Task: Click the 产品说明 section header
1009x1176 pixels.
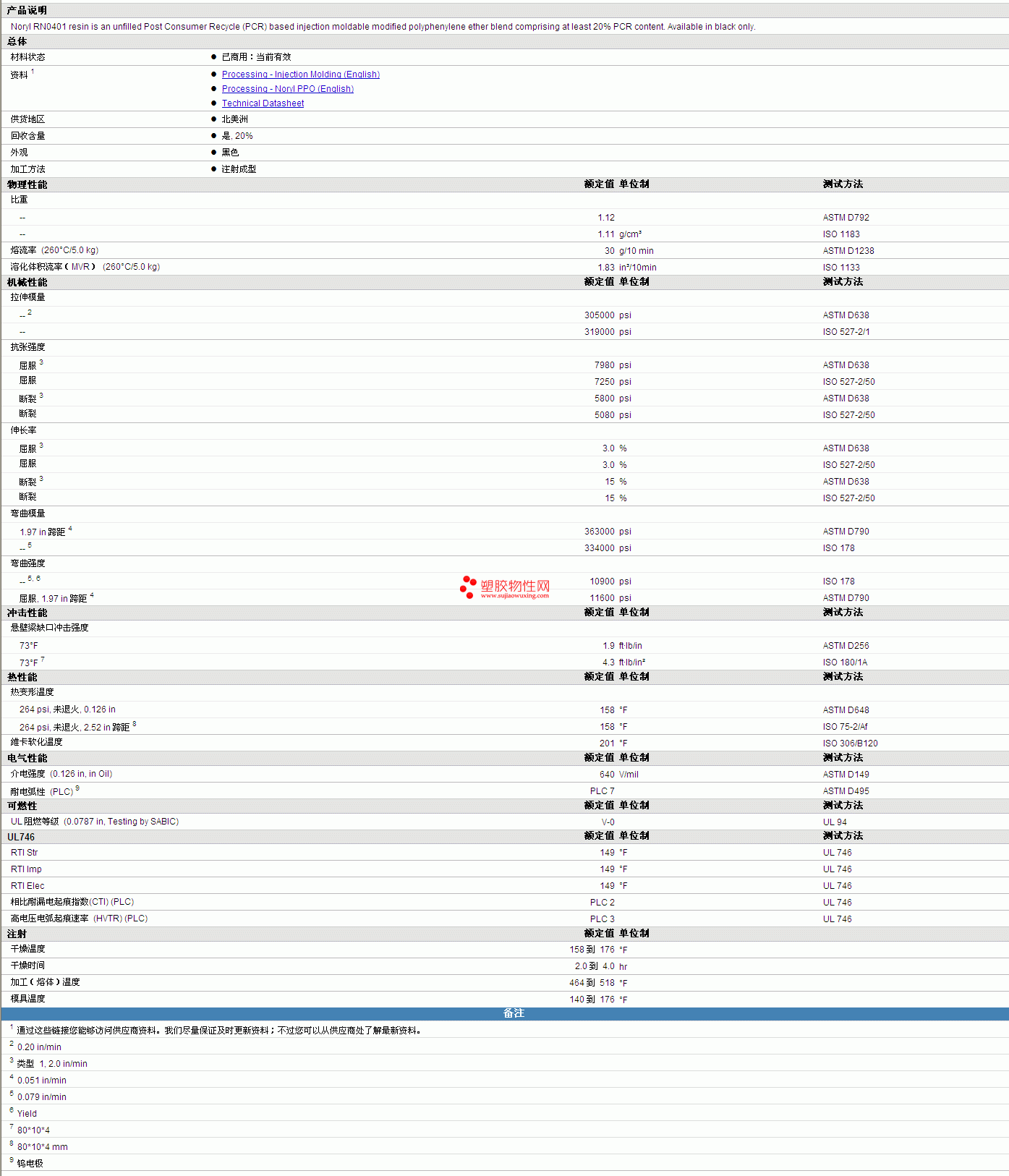Action: [x=27, y=10]
